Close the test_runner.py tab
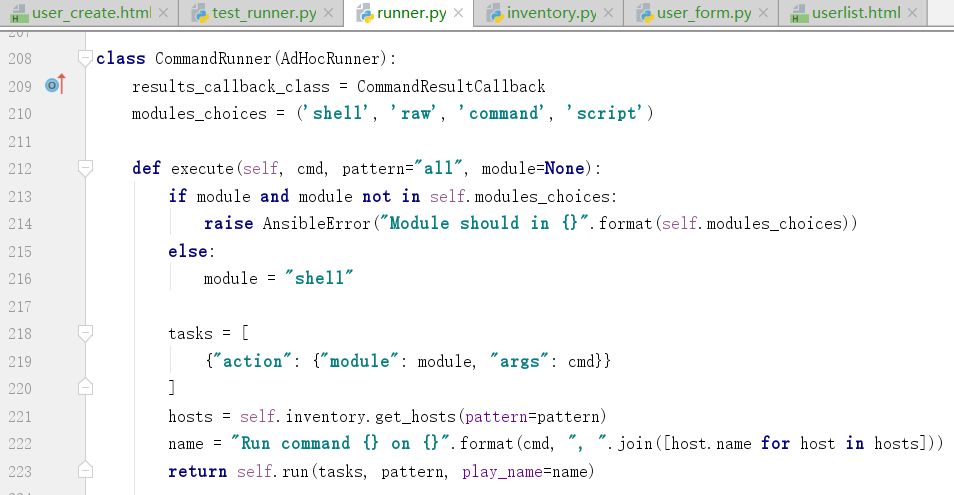 (328, 13)
